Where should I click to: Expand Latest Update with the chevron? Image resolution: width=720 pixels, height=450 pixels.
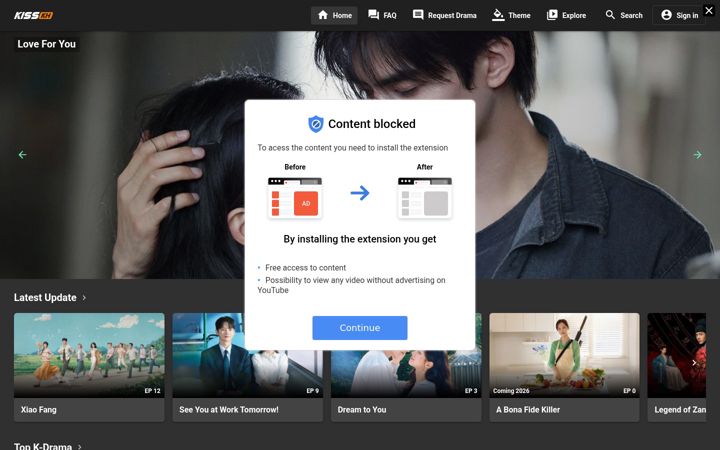pyautogui.click(x=84, y=298)
